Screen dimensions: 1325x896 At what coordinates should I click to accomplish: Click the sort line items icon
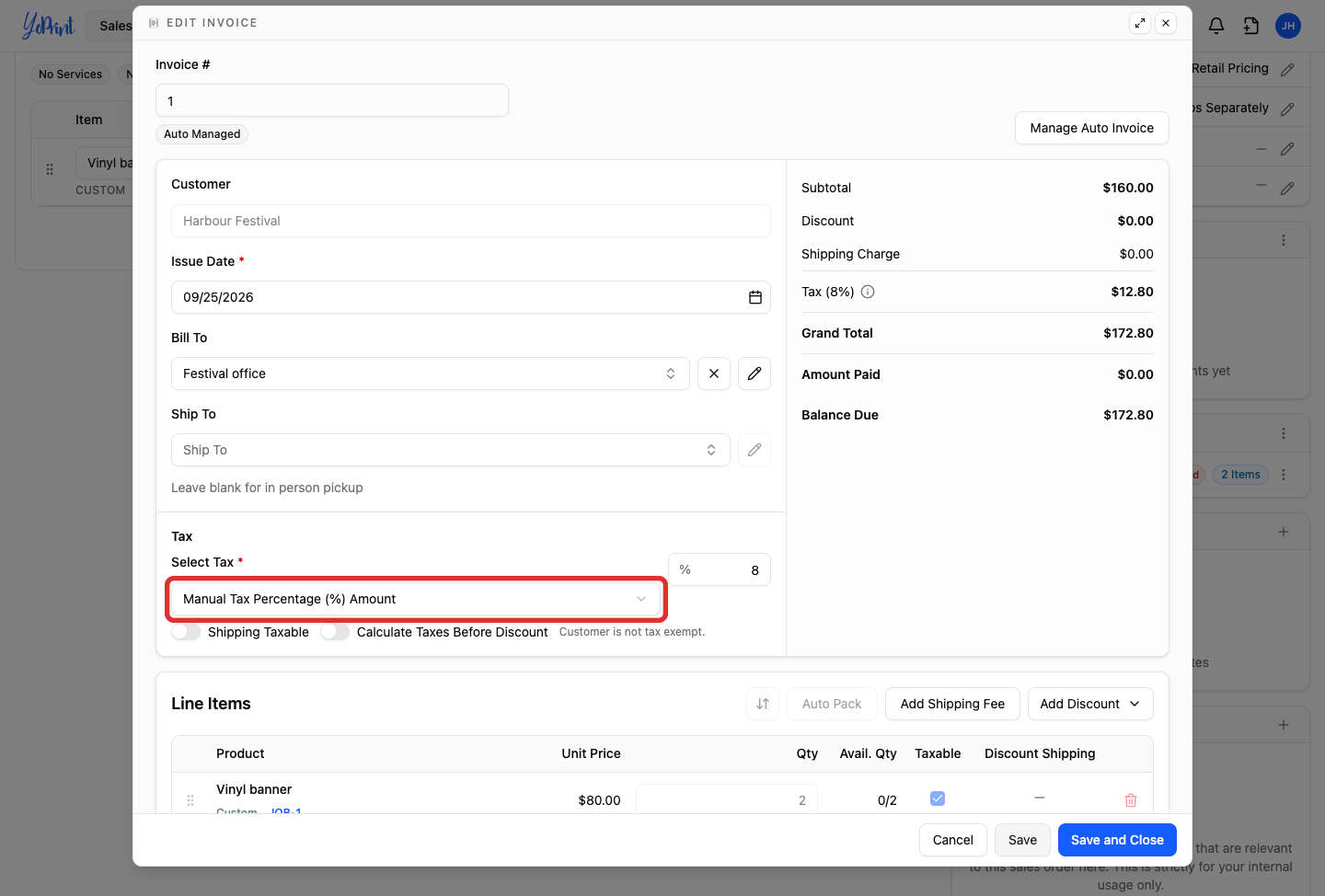tap(763, 704)
